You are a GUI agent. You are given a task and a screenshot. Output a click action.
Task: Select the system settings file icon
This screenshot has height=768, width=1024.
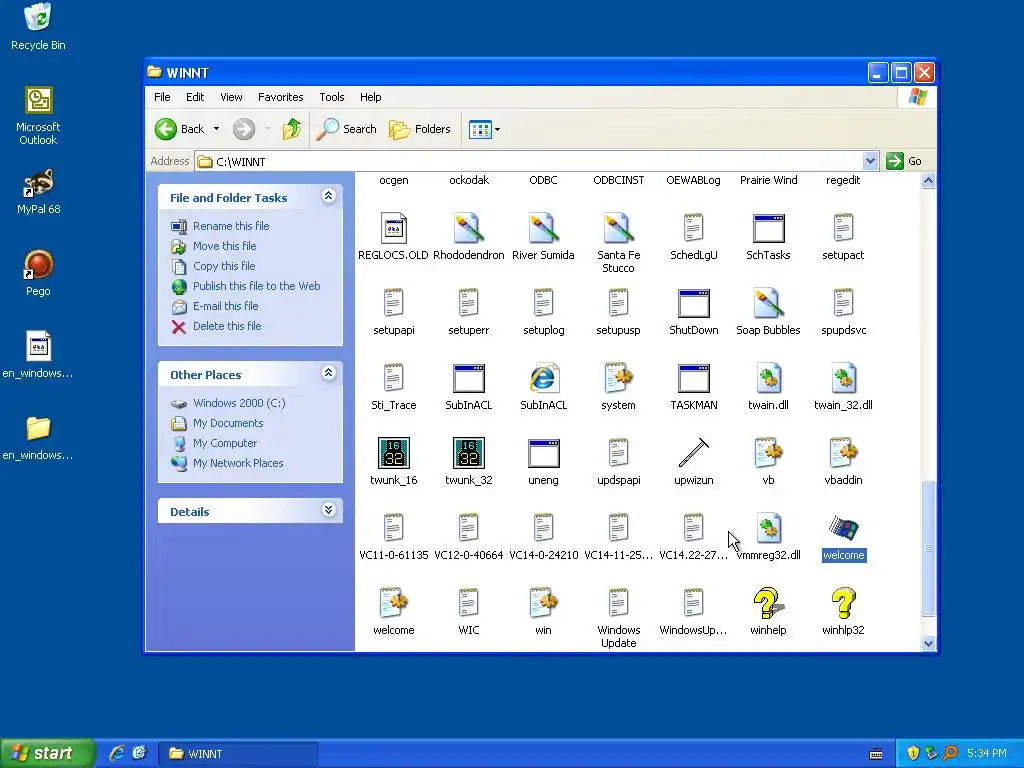point(618,379)
